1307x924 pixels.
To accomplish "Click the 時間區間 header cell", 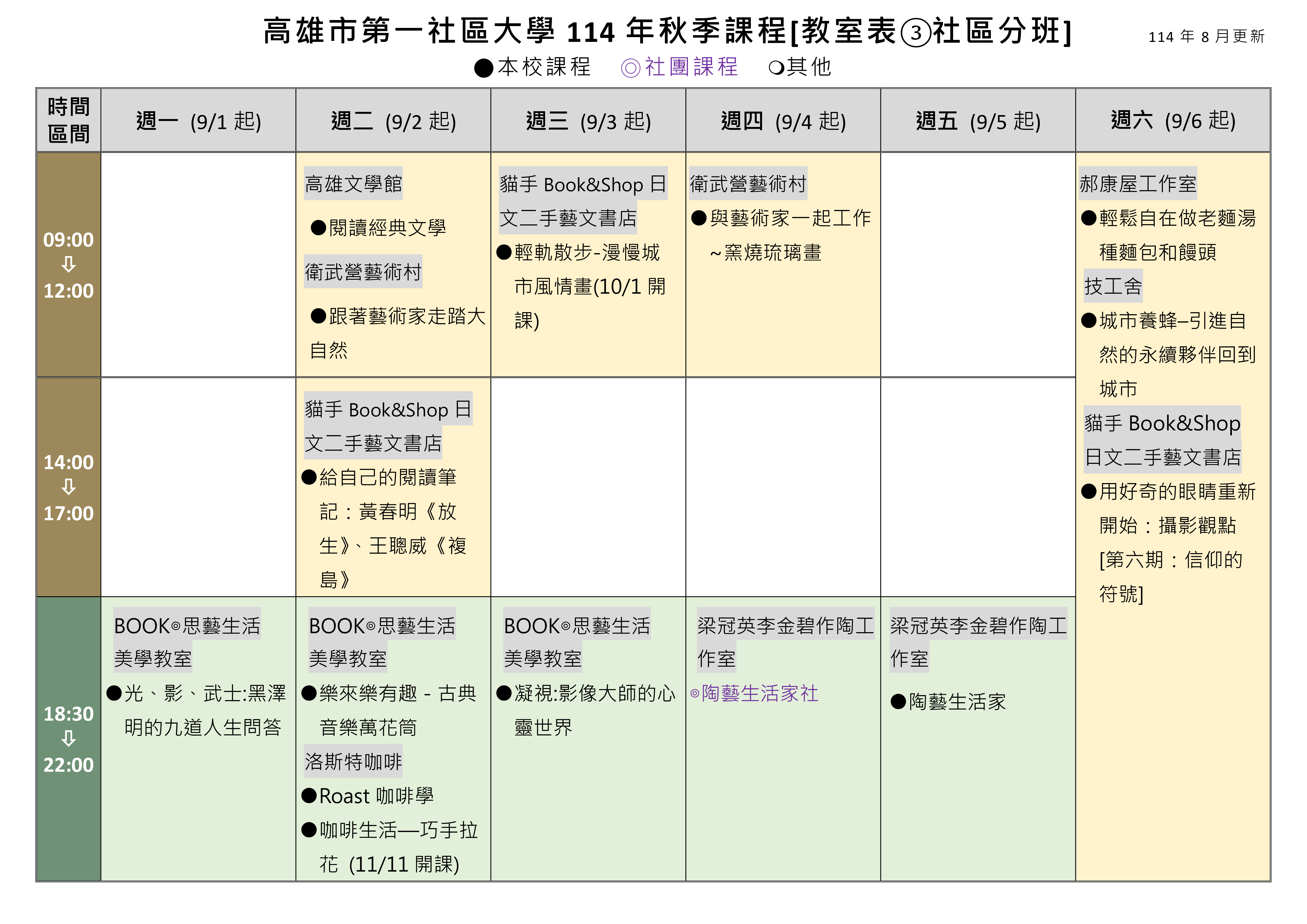I will click(69, 121).
